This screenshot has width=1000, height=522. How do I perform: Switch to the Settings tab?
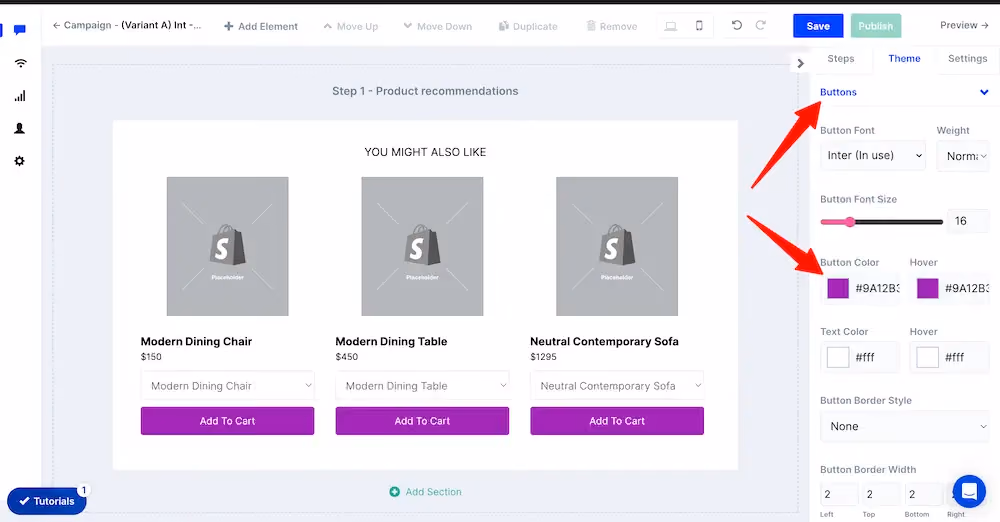tap(967, 59)
